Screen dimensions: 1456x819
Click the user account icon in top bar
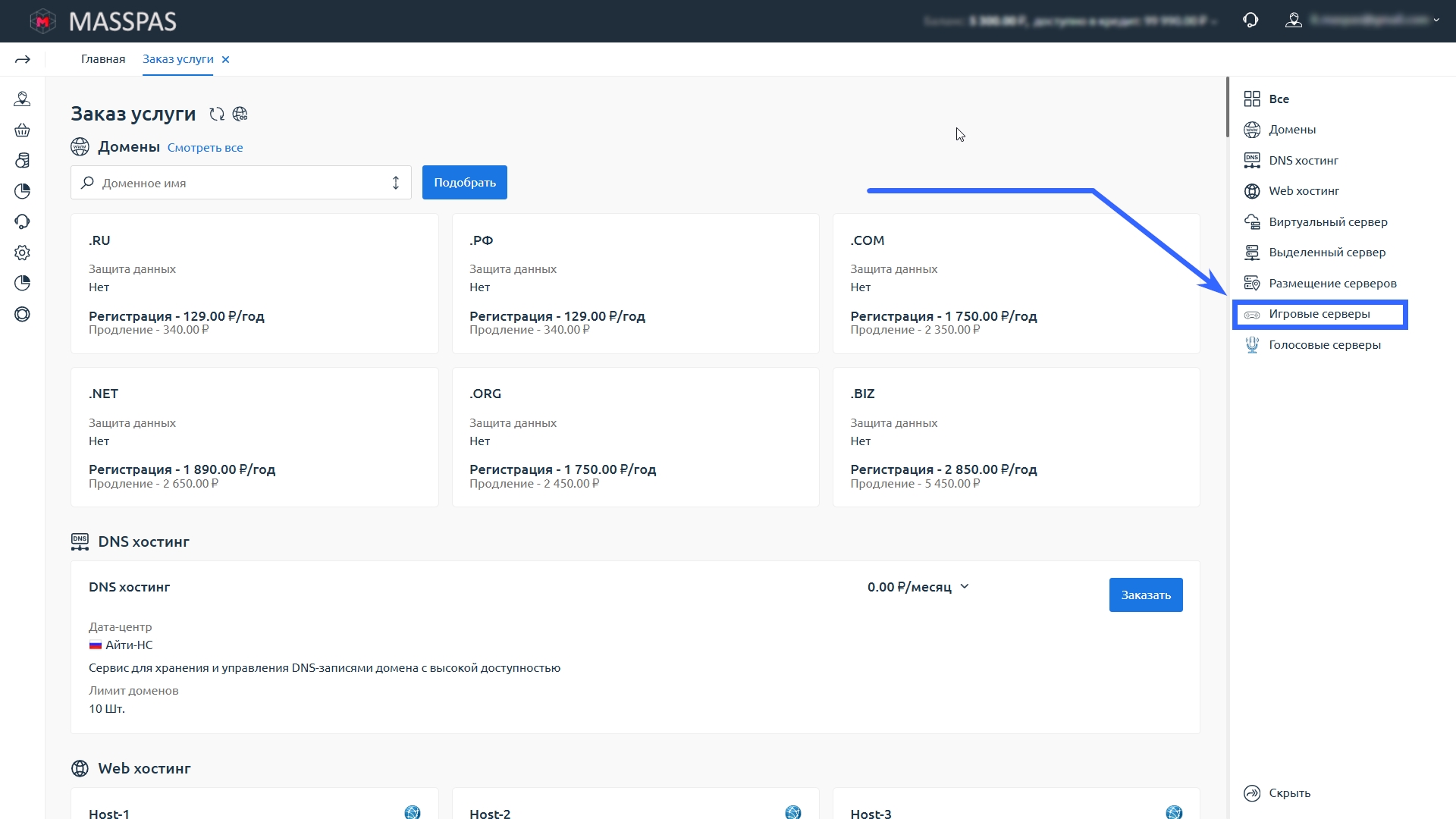[1294, 20]
